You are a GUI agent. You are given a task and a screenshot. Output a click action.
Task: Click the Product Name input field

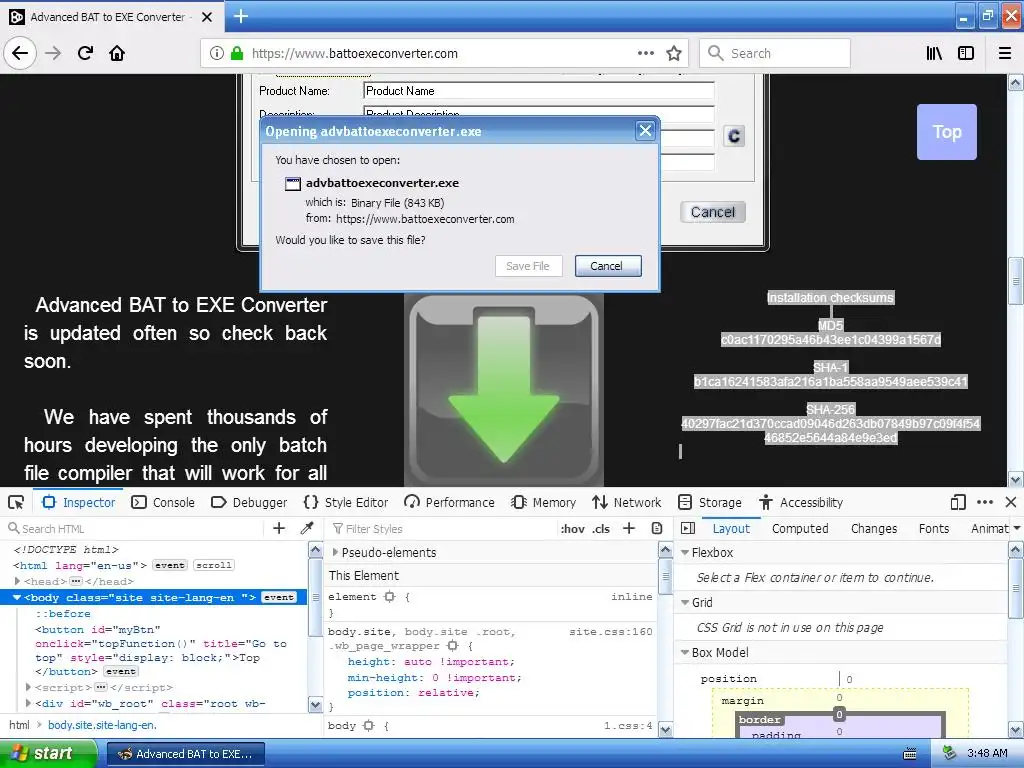[x=539, y=91]
